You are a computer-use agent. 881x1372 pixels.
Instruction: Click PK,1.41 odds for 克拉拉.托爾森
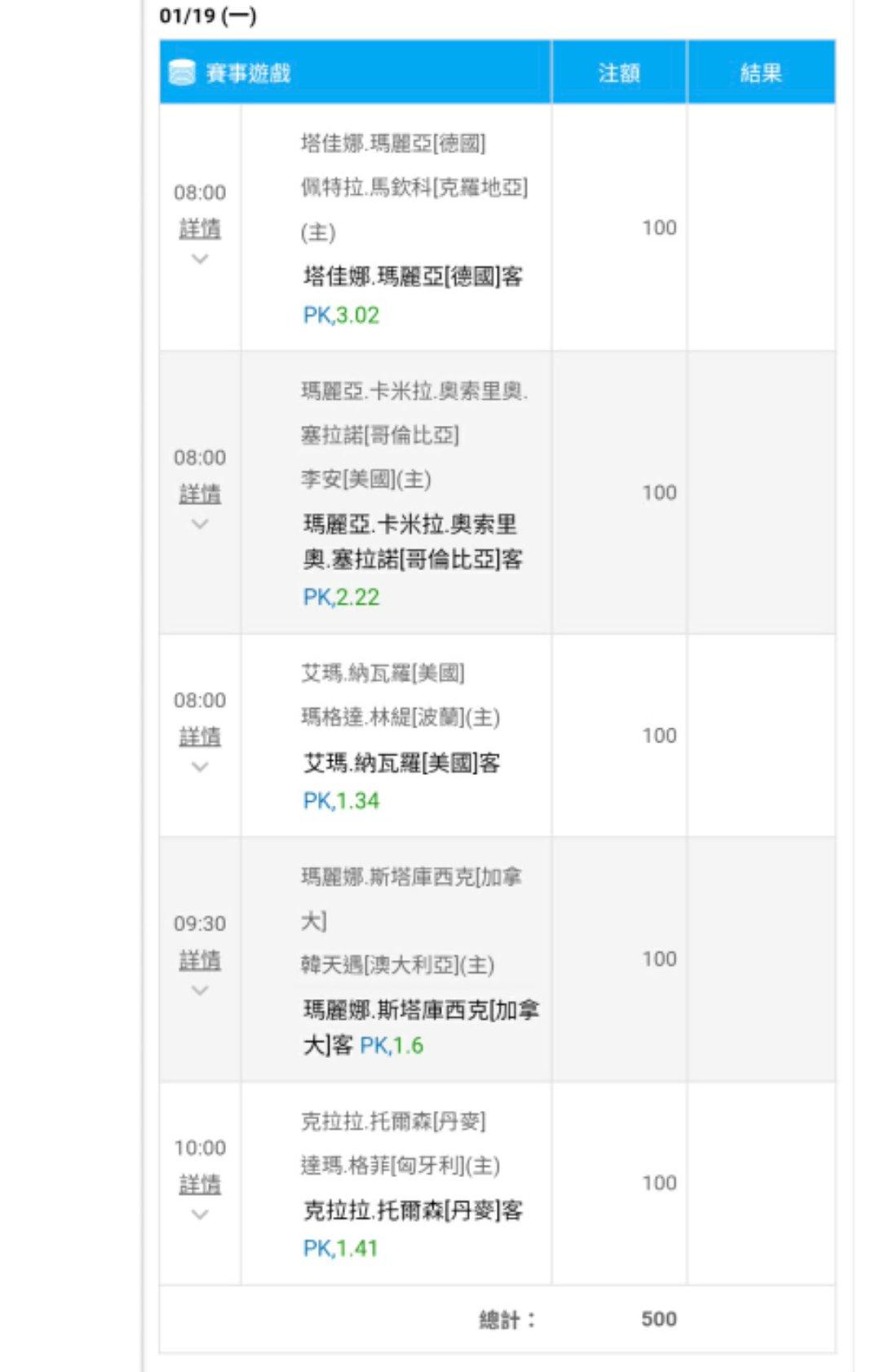340,1249
